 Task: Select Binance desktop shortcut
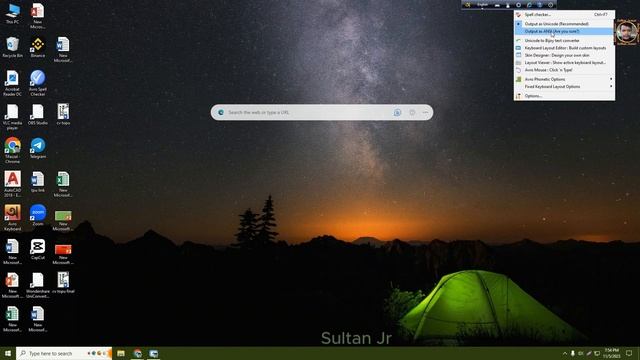point(38,47)
